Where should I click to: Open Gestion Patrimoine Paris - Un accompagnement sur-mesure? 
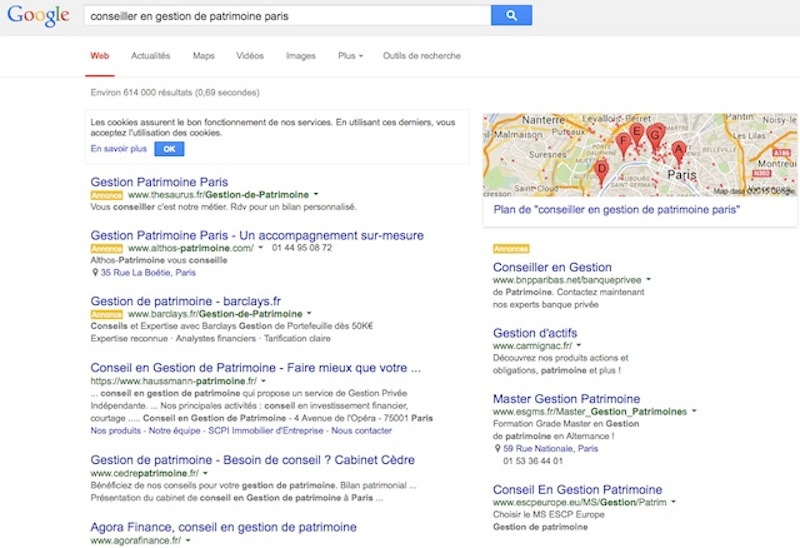257,235
